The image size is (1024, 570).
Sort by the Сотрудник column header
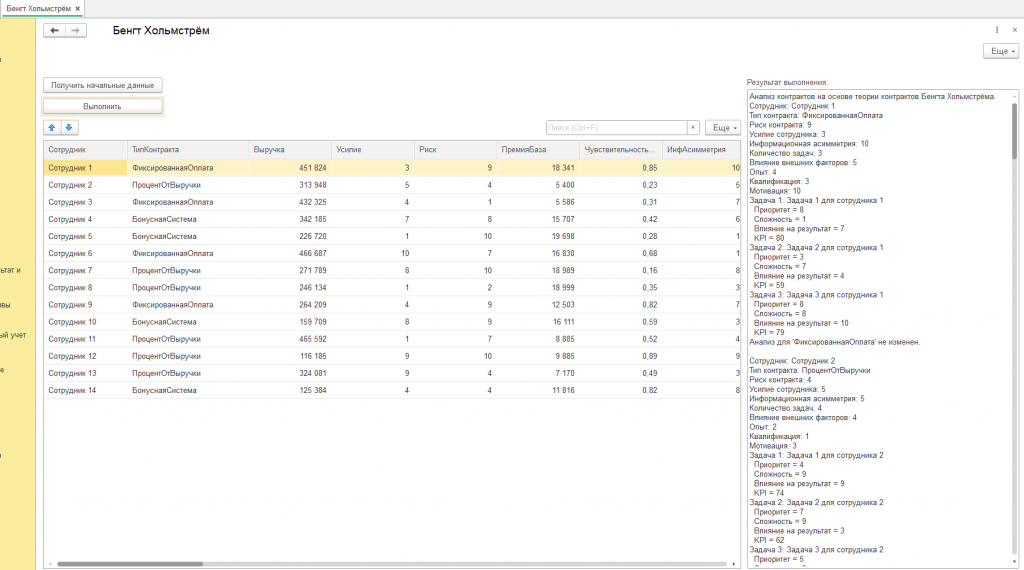click(86, 150)
